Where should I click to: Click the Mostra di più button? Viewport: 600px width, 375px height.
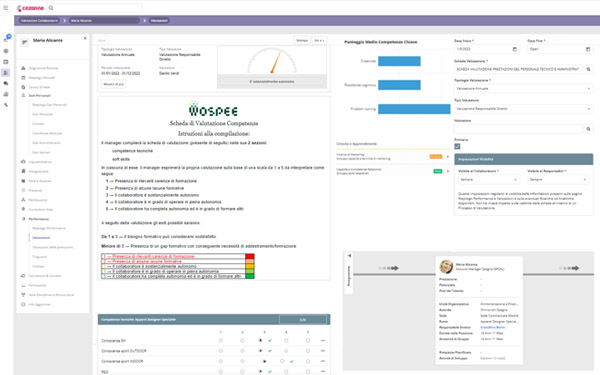pos(114,84)
